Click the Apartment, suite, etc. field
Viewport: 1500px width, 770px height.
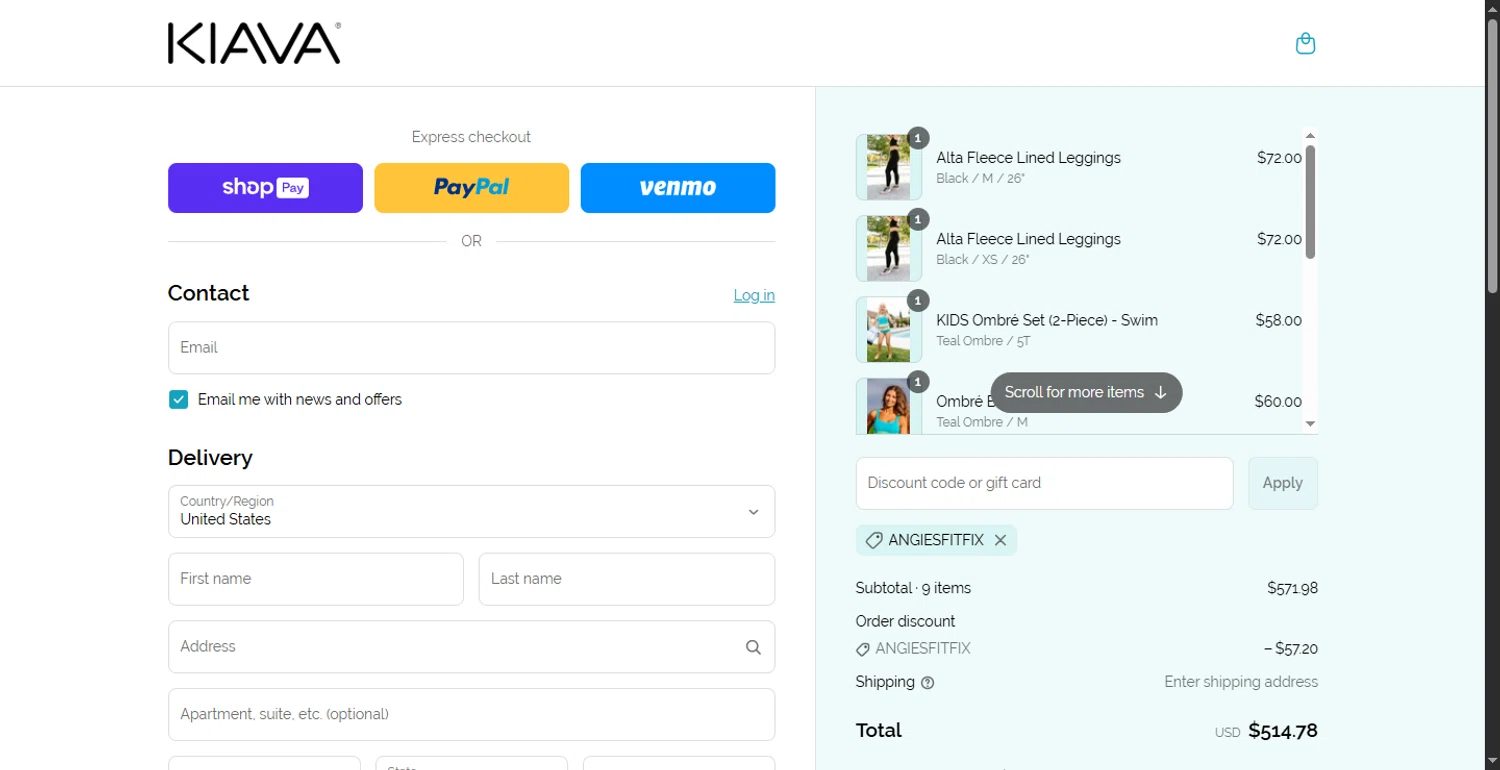point(471,714)
